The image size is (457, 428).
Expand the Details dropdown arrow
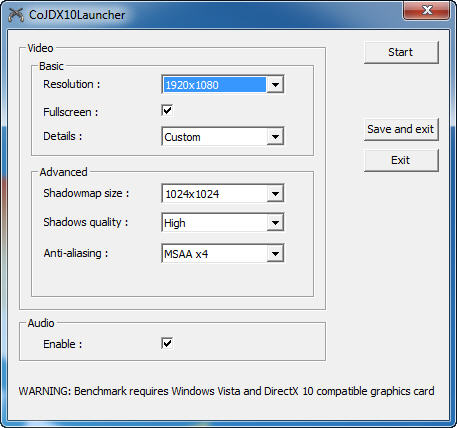pyautogui.click(x=275, y=136)
